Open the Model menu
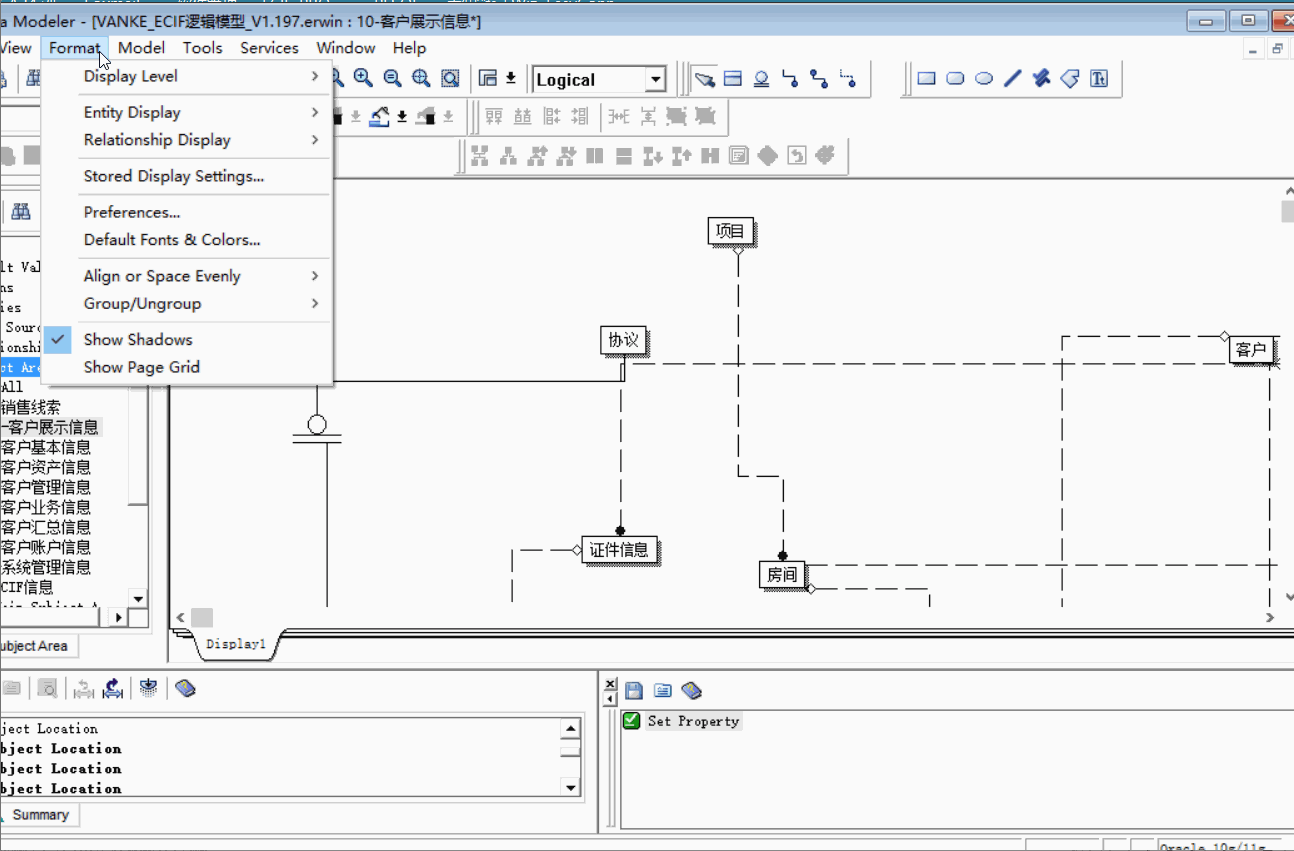The width and height of the screenshot is (1294, 851). (x=141, y=48)
